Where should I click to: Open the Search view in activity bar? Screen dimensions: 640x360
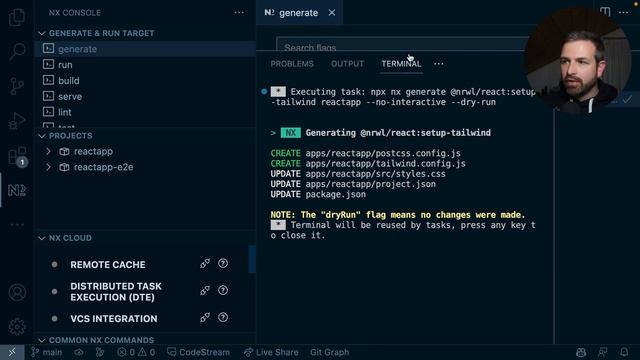coord(17,51)
